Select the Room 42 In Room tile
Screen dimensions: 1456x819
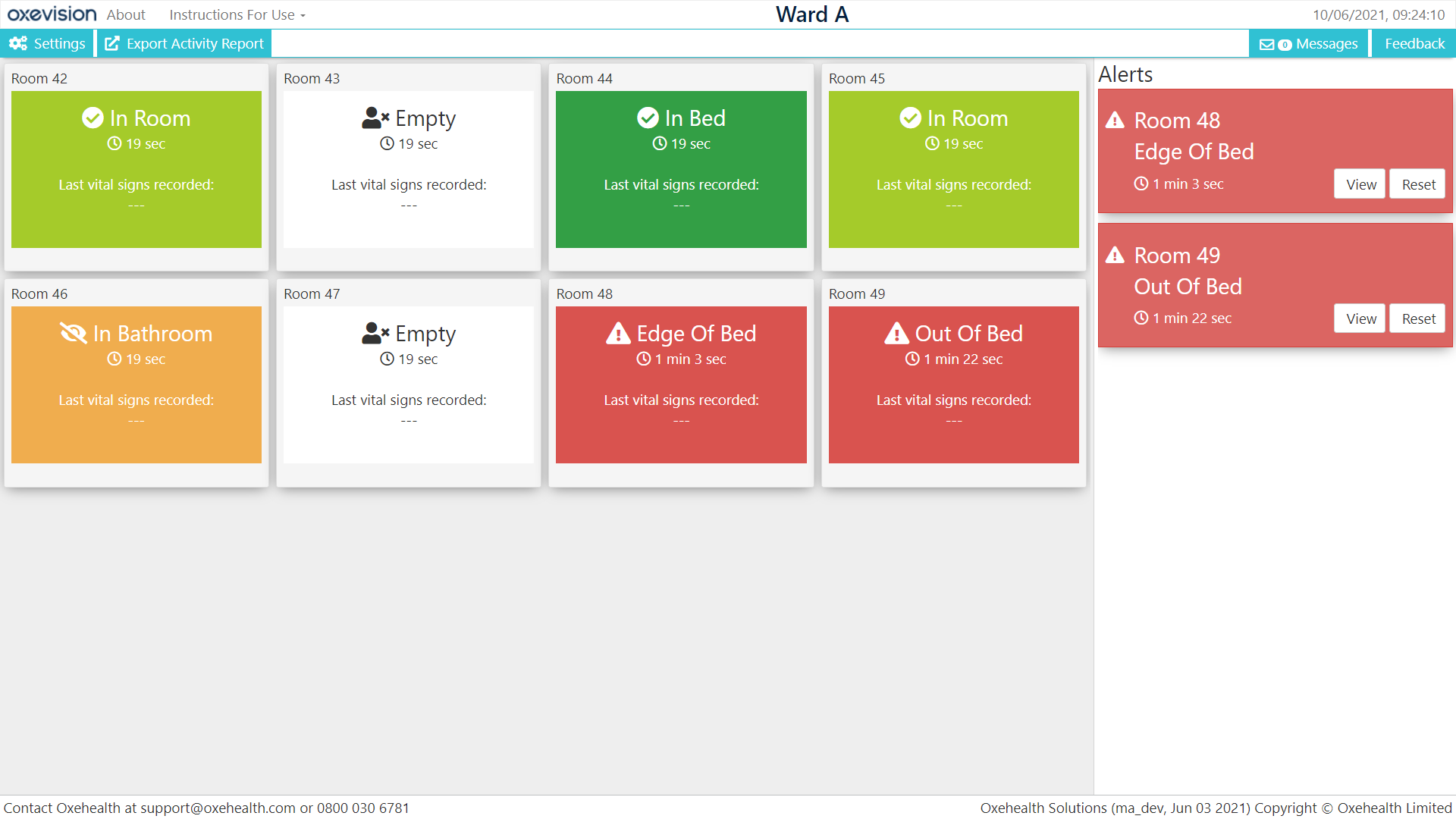point(136,169)
